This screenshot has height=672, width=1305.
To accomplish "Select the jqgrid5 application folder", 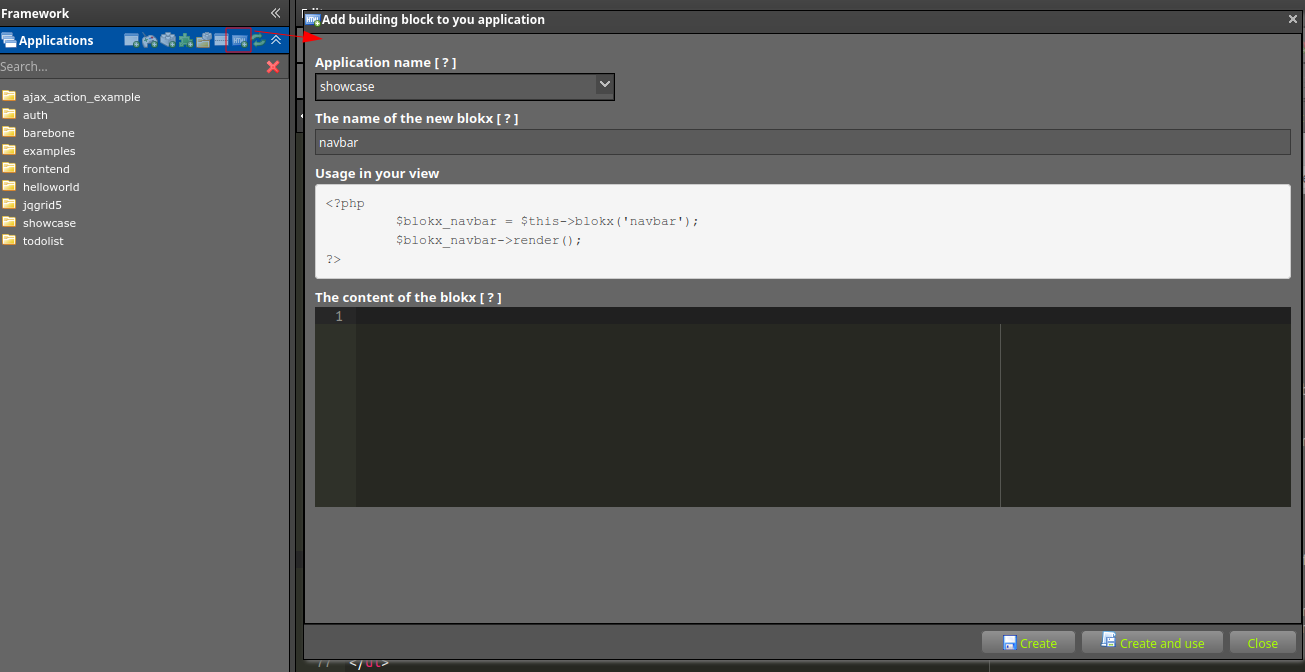I will [42, 205].
